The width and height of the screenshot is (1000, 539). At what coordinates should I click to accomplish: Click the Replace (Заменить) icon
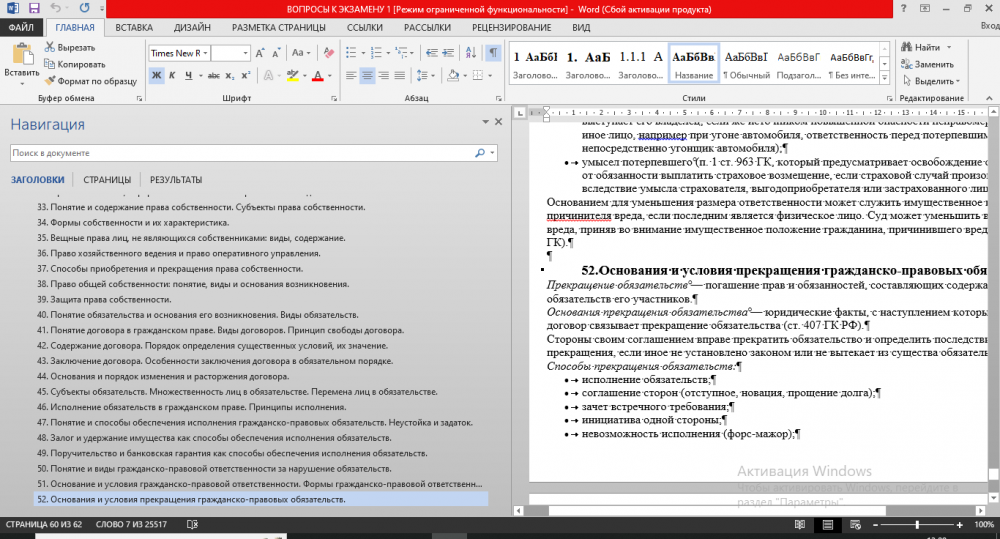tap(906, 64)
